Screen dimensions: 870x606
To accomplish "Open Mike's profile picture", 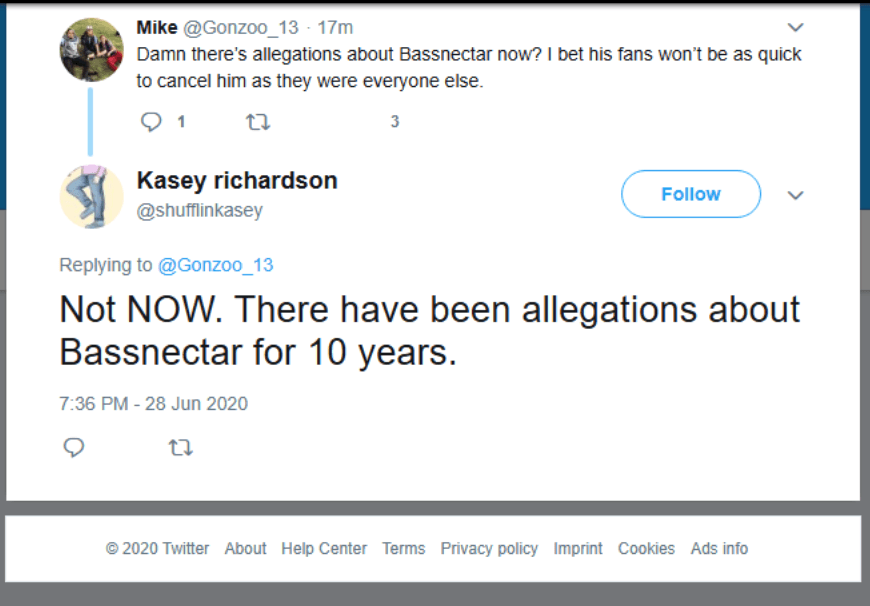I will 91,50.
